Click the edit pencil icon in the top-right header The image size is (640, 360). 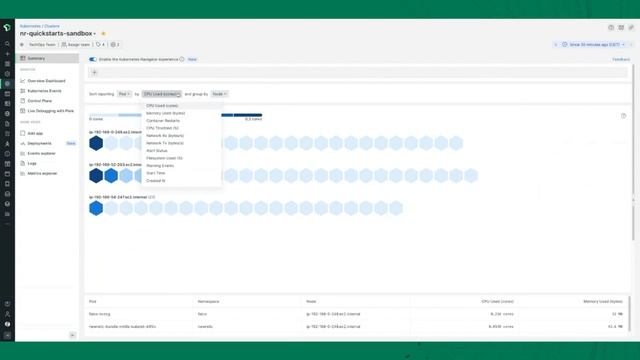(x=631, y=27)
